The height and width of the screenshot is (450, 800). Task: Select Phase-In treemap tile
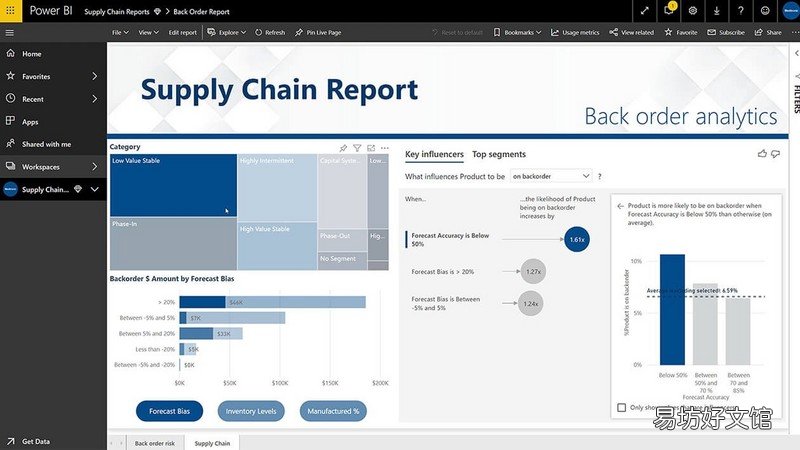tap(173, 244)
